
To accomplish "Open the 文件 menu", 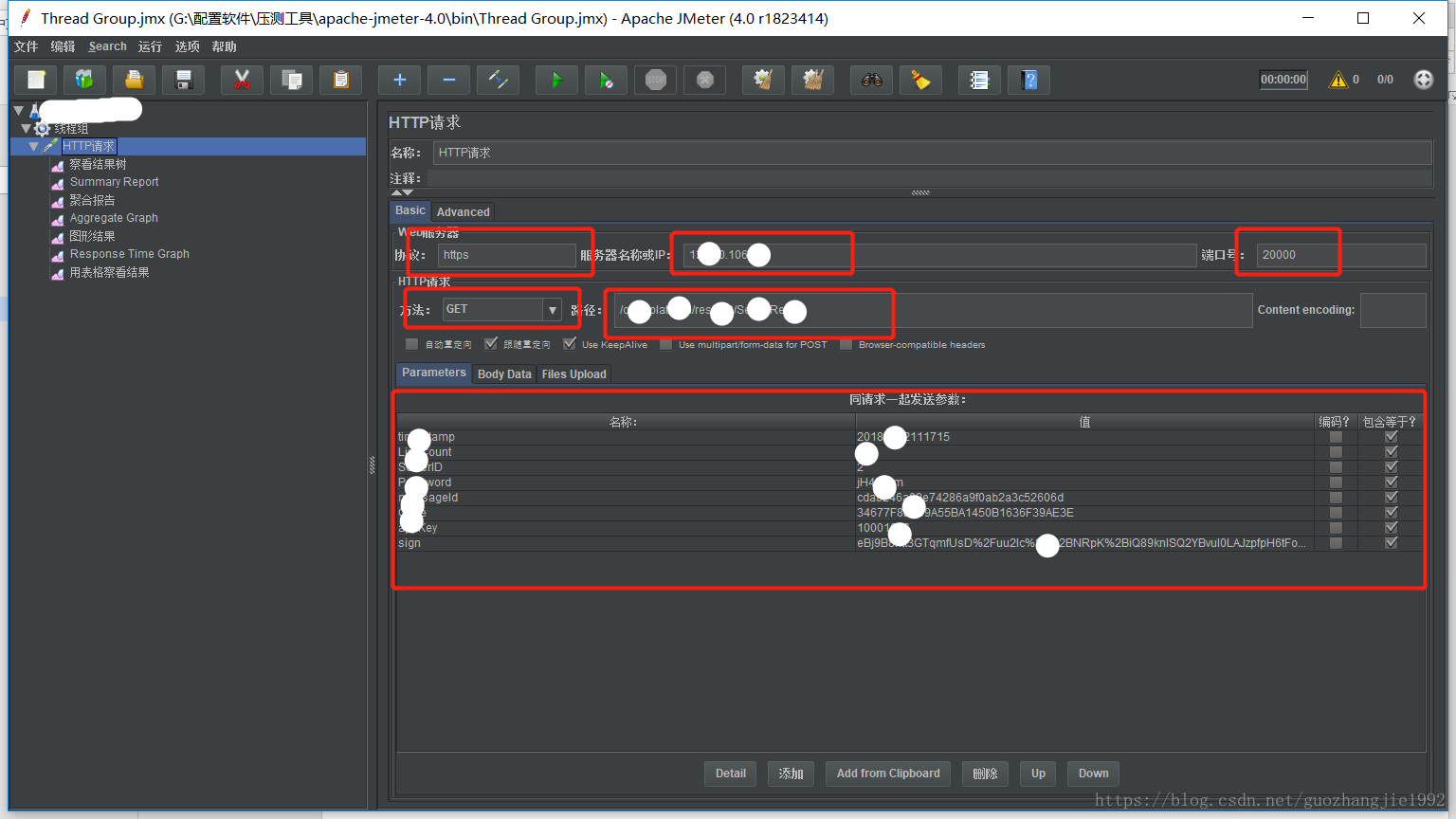I will pyautogui.click(x=26, y=46).
